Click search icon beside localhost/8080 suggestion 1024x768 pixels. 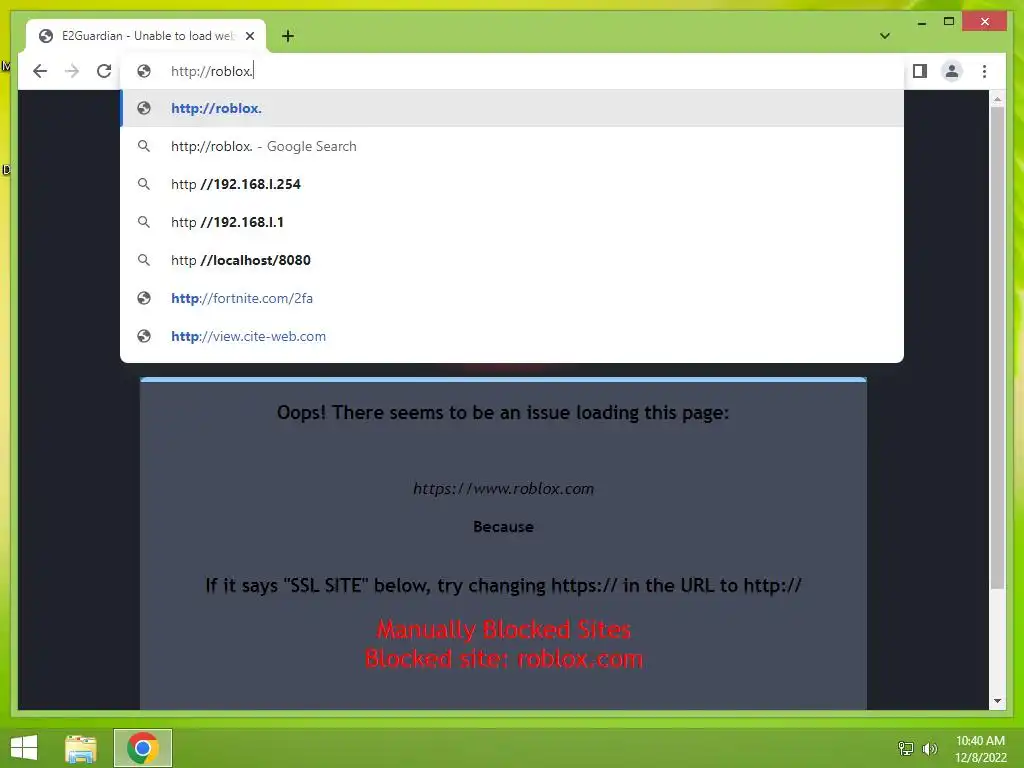144,260
